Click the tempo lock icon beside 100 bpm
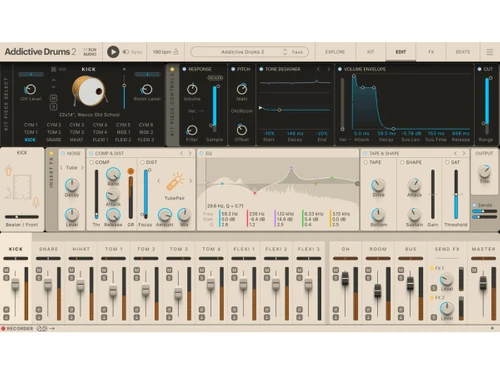Screen dimensions: 500x375 [x=176, y=52]
